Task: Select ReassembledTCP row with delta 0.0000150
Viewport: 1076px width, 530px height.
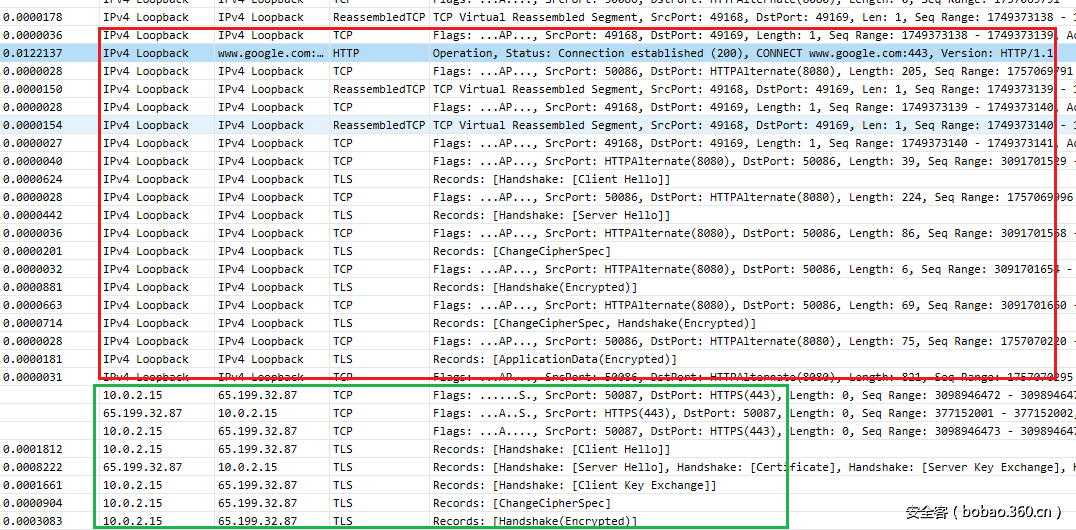Action: 600,89
